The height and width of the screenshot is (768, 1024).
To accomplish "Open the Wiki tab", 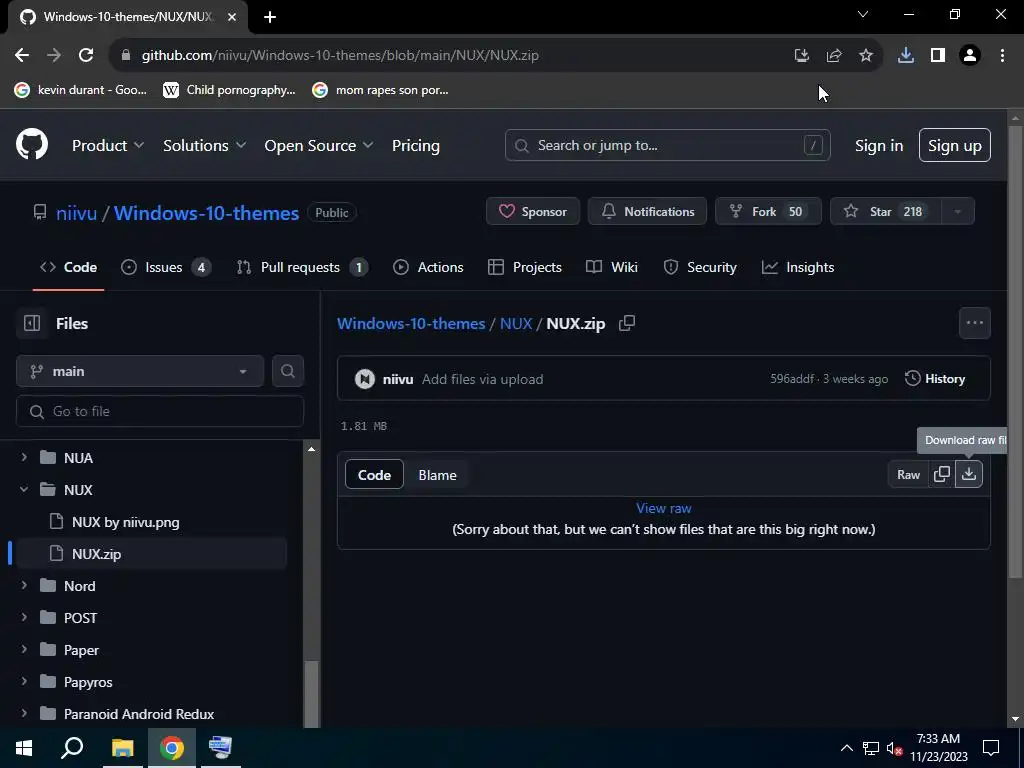I will [x=612, y=267].
